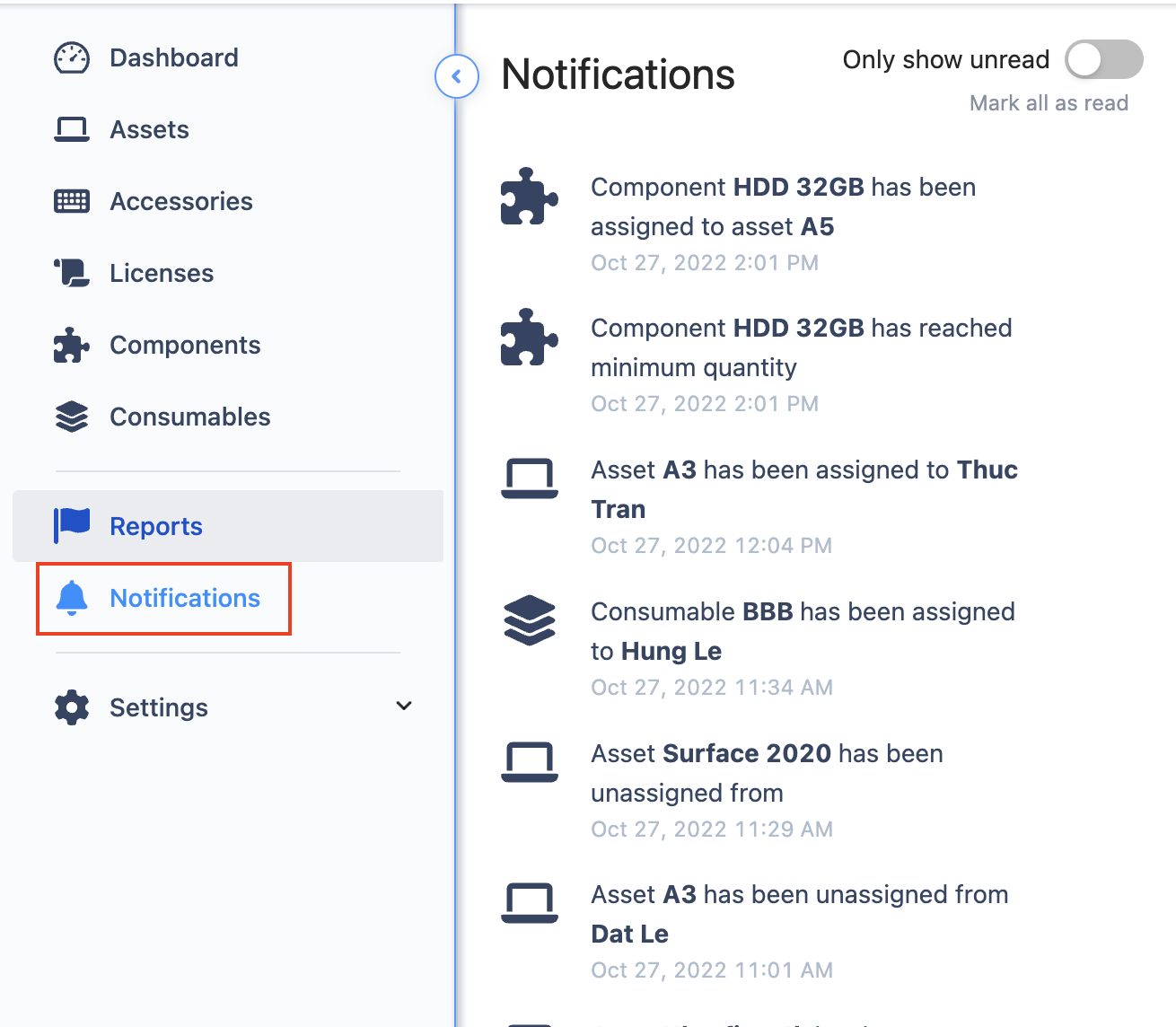Select the Reports flag icon
The image size is (1176, 1027).
point(71,526)
